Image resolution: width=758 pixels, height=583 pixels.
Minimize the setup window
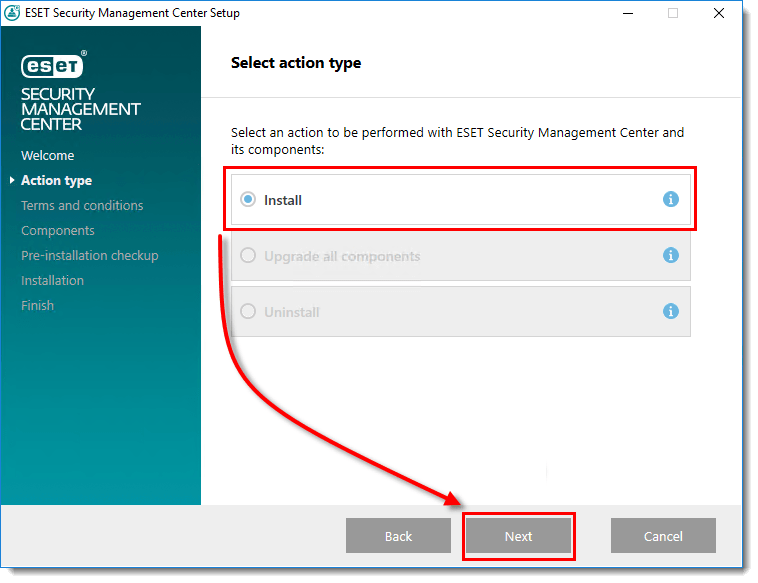[x=627, y=13]
